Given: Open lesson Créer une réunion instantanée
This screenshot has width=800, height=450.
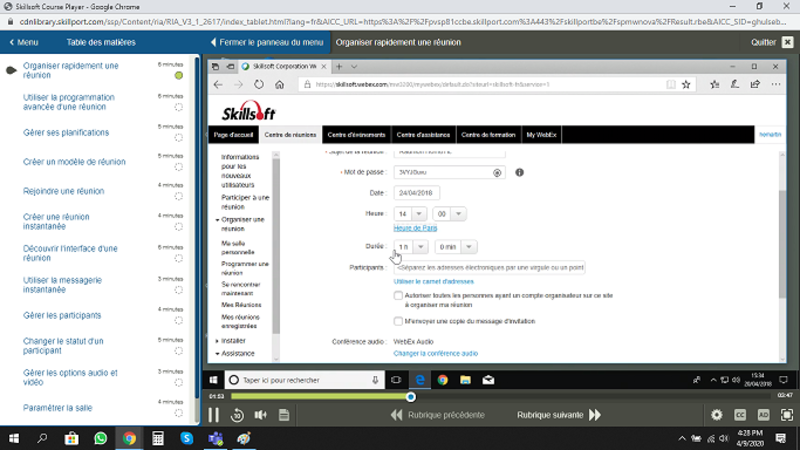Looking at the screenshot, I should click(x=56, y=221).
